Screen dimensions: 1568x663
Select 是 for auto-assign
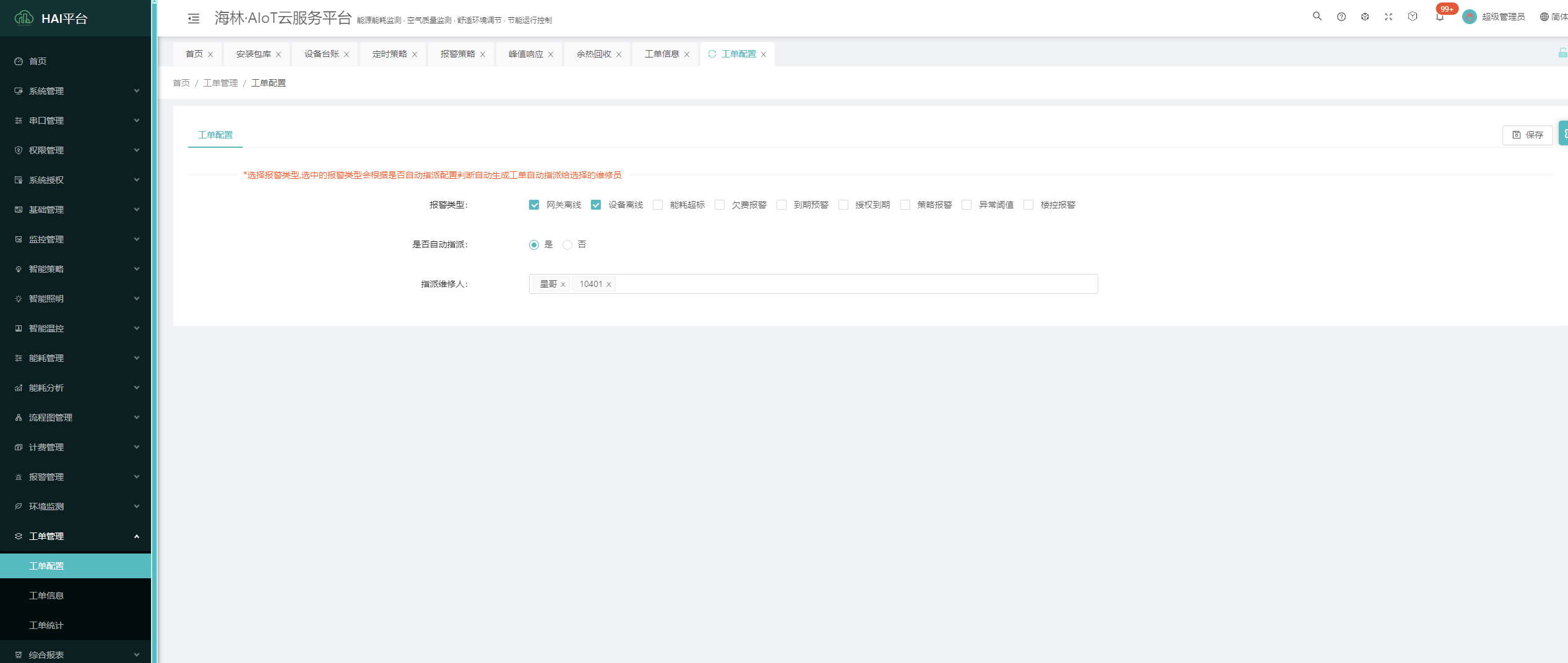pyautogui.click(x=534, y=245)
